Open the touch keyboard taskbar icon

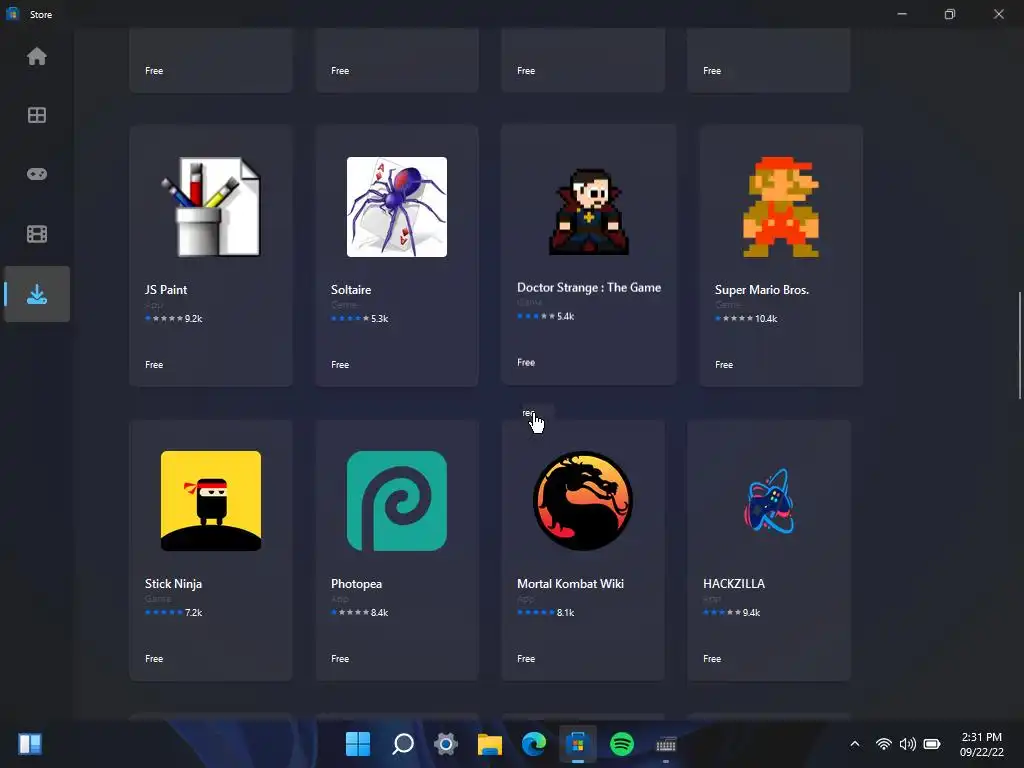(666, 744)
